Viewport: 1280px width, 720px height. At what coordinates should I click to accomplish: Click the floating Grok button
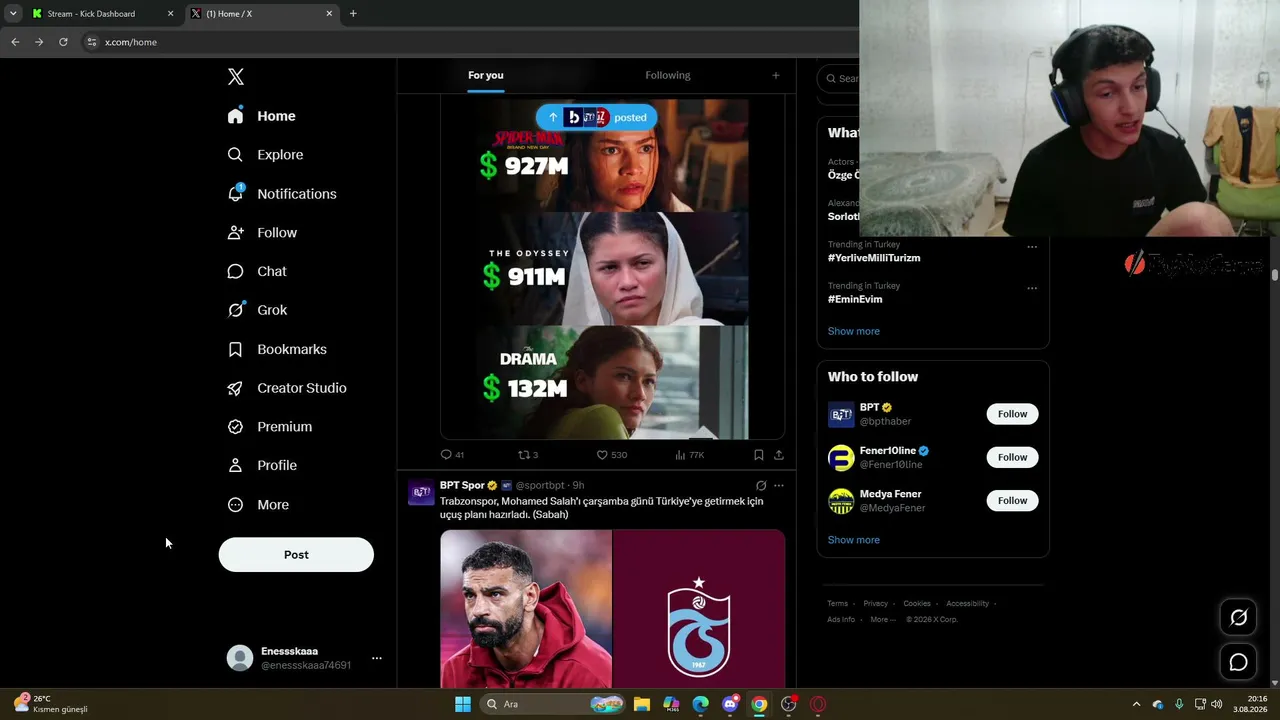click(1238, 618)
